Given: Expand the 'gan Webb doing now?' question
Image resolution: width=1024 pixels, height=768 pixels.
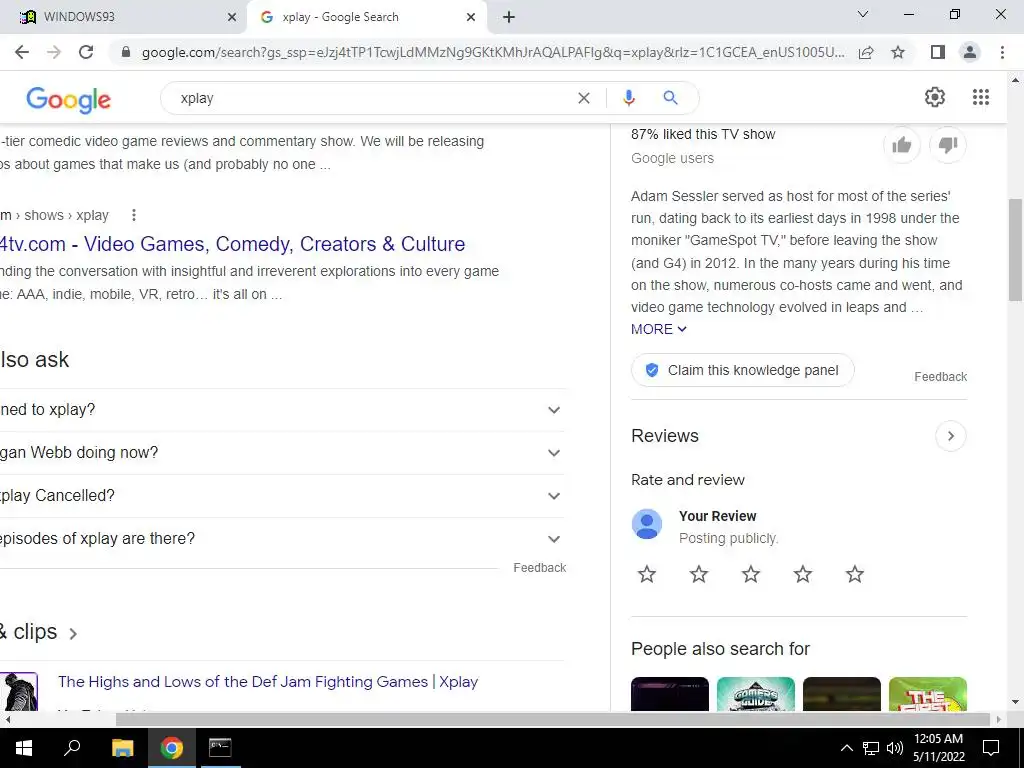Looking at the screenshot, I should 282,453.
